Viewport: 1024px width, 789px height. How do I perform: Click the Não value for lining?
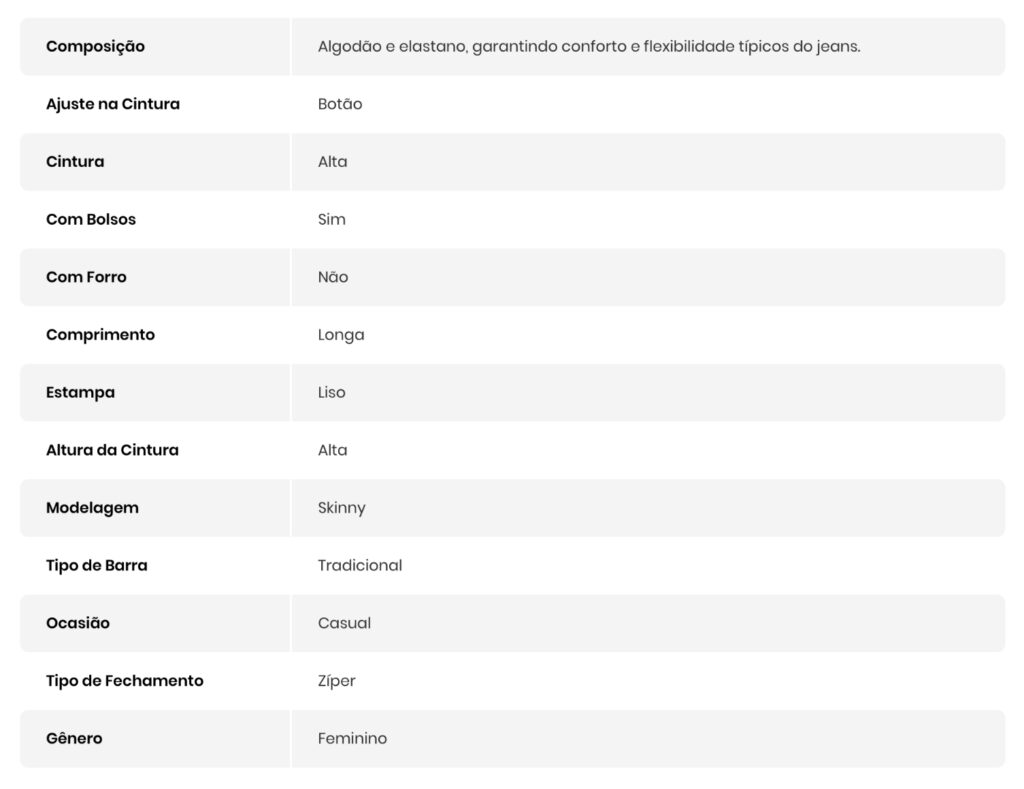333,277
